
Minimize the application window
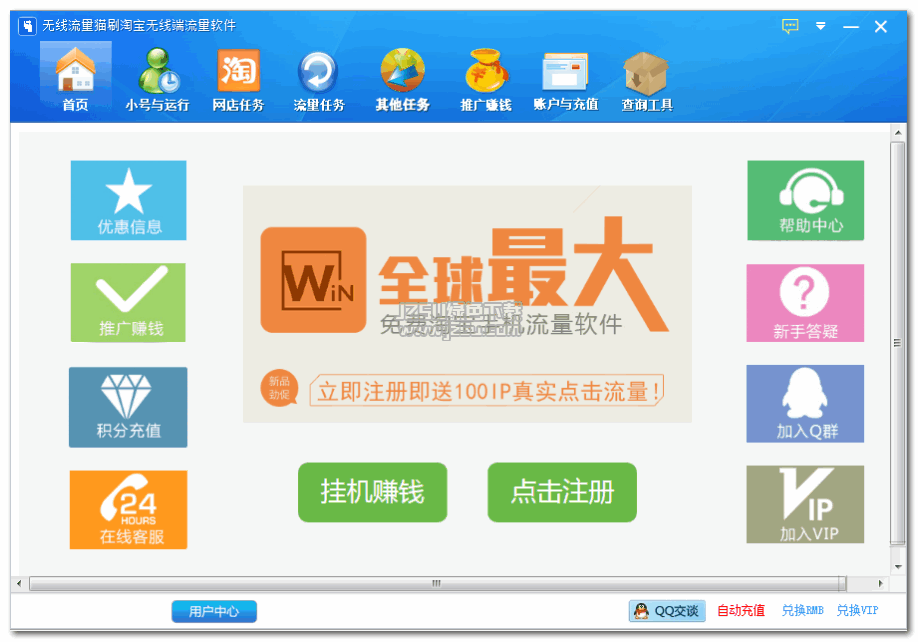(x=851, y=27)
